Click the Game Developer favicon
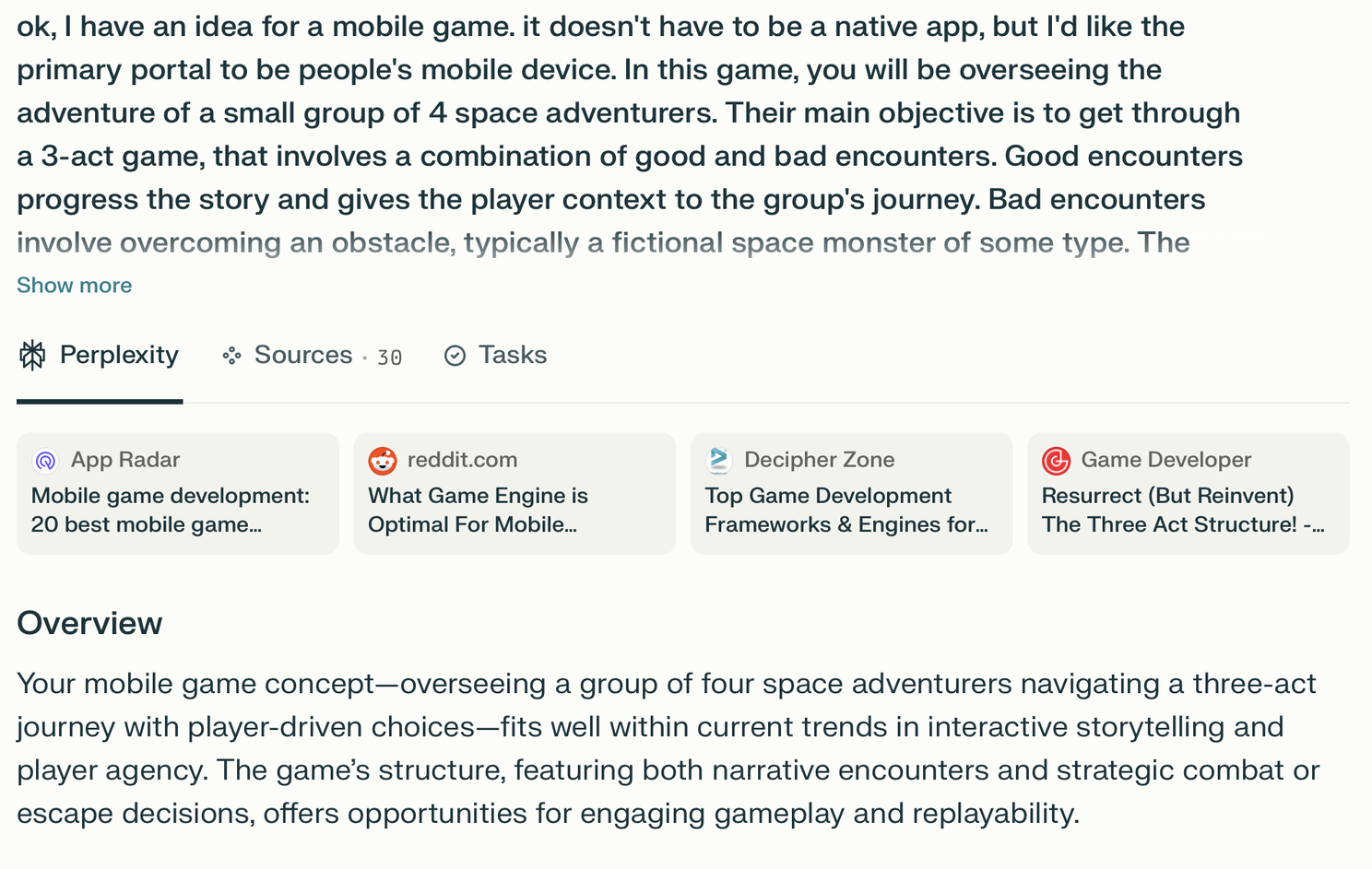This screenshot has height=869, width=1372. pyautogui.click(x=1056, y=460)
